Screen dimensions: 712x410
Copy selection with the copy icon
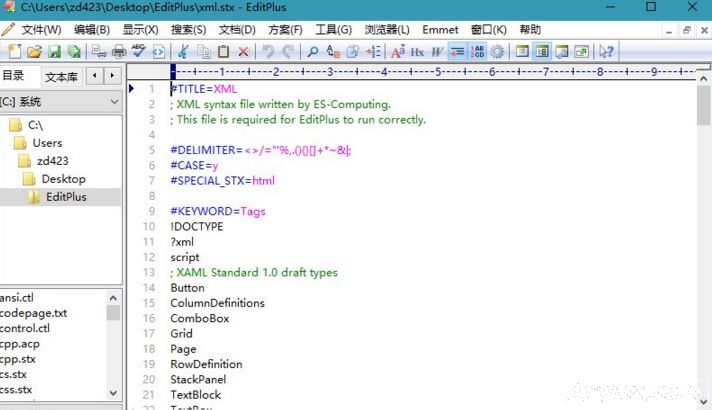point(203,51)
